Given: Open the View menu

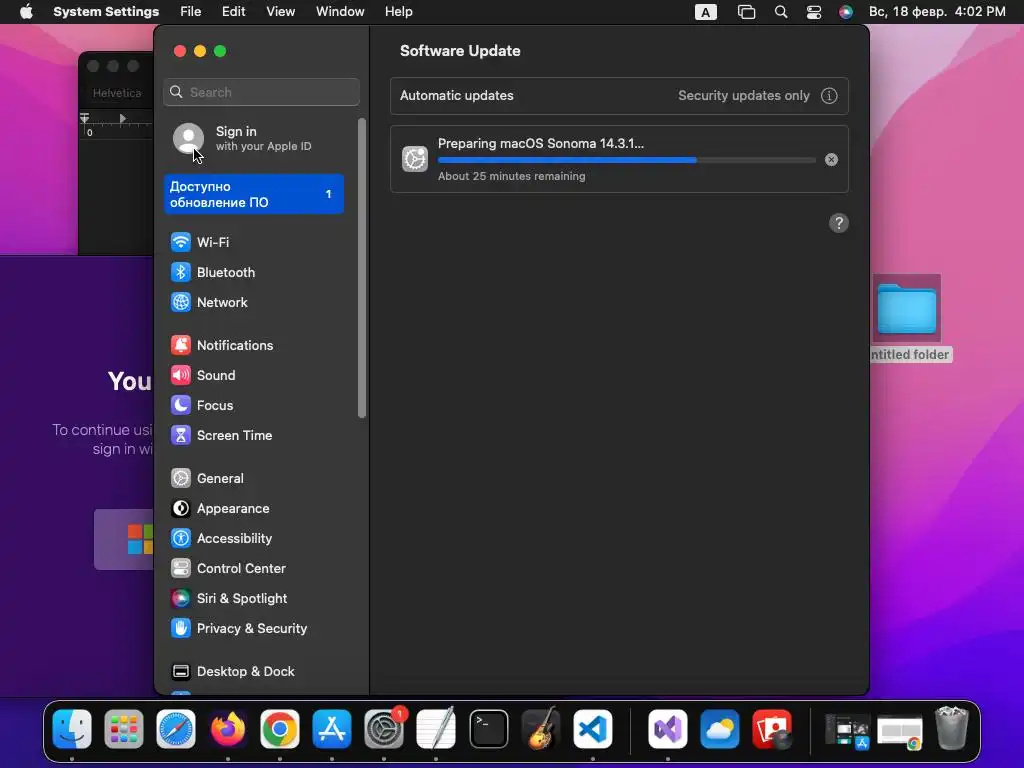Looking at the screenshot, I should (281, 12).
